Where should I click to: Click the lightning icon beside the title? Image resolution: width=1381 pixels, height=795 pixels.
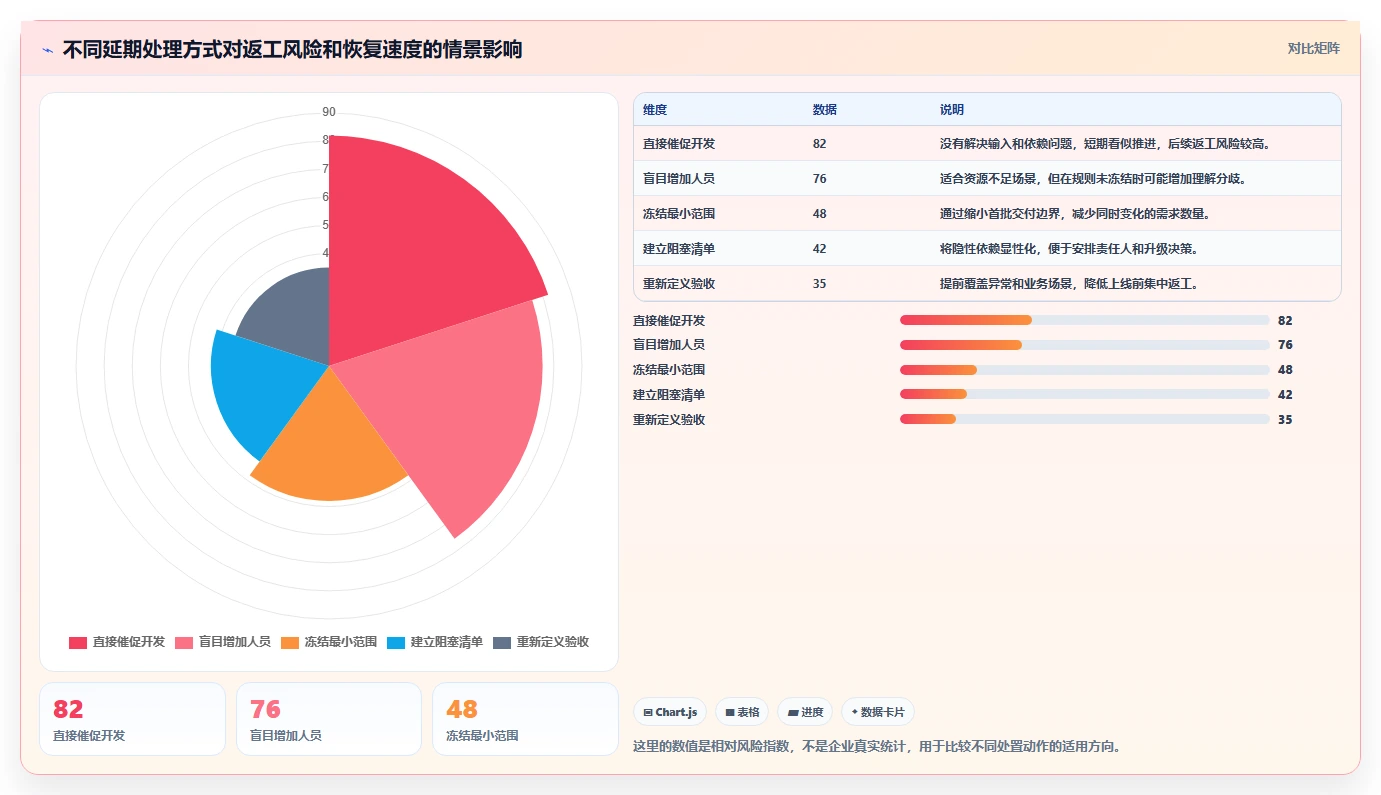47,50
